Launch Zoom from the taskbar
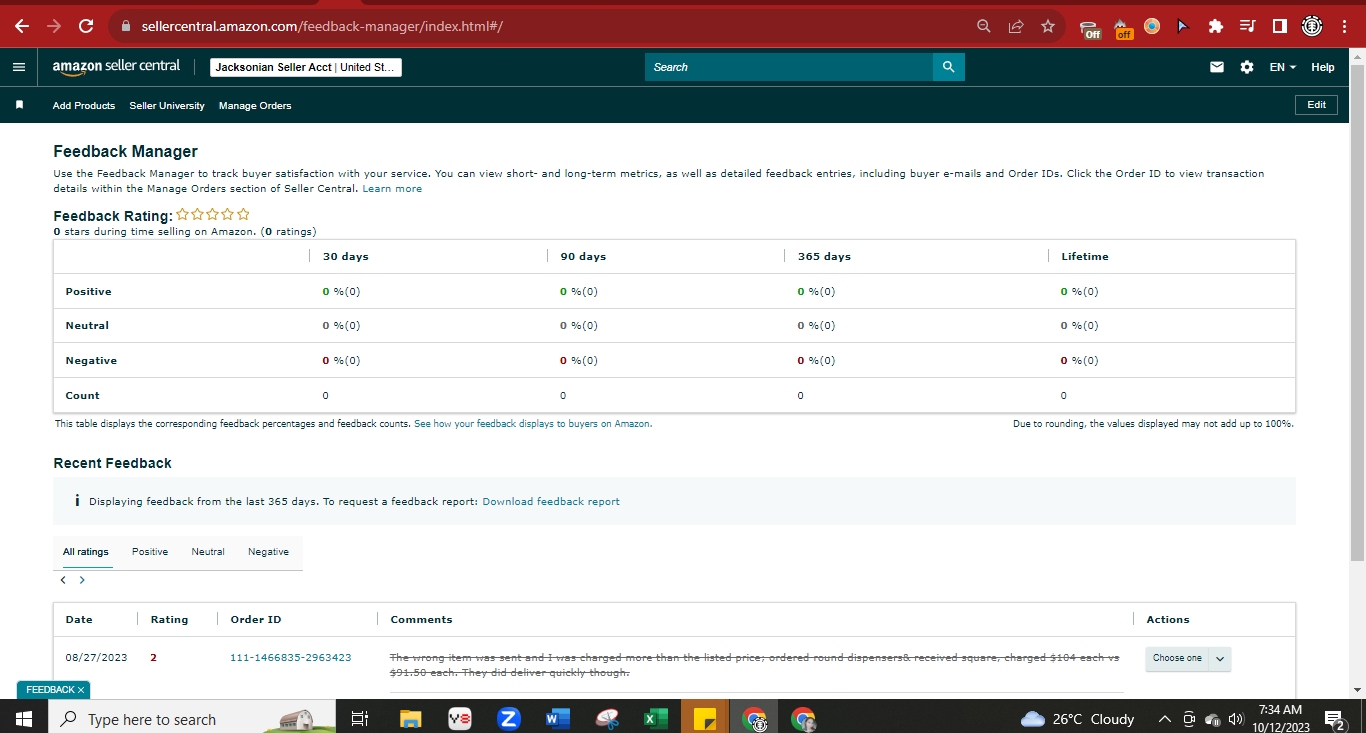The width and height of the screenshot is (1366, 733). (508, 718)
